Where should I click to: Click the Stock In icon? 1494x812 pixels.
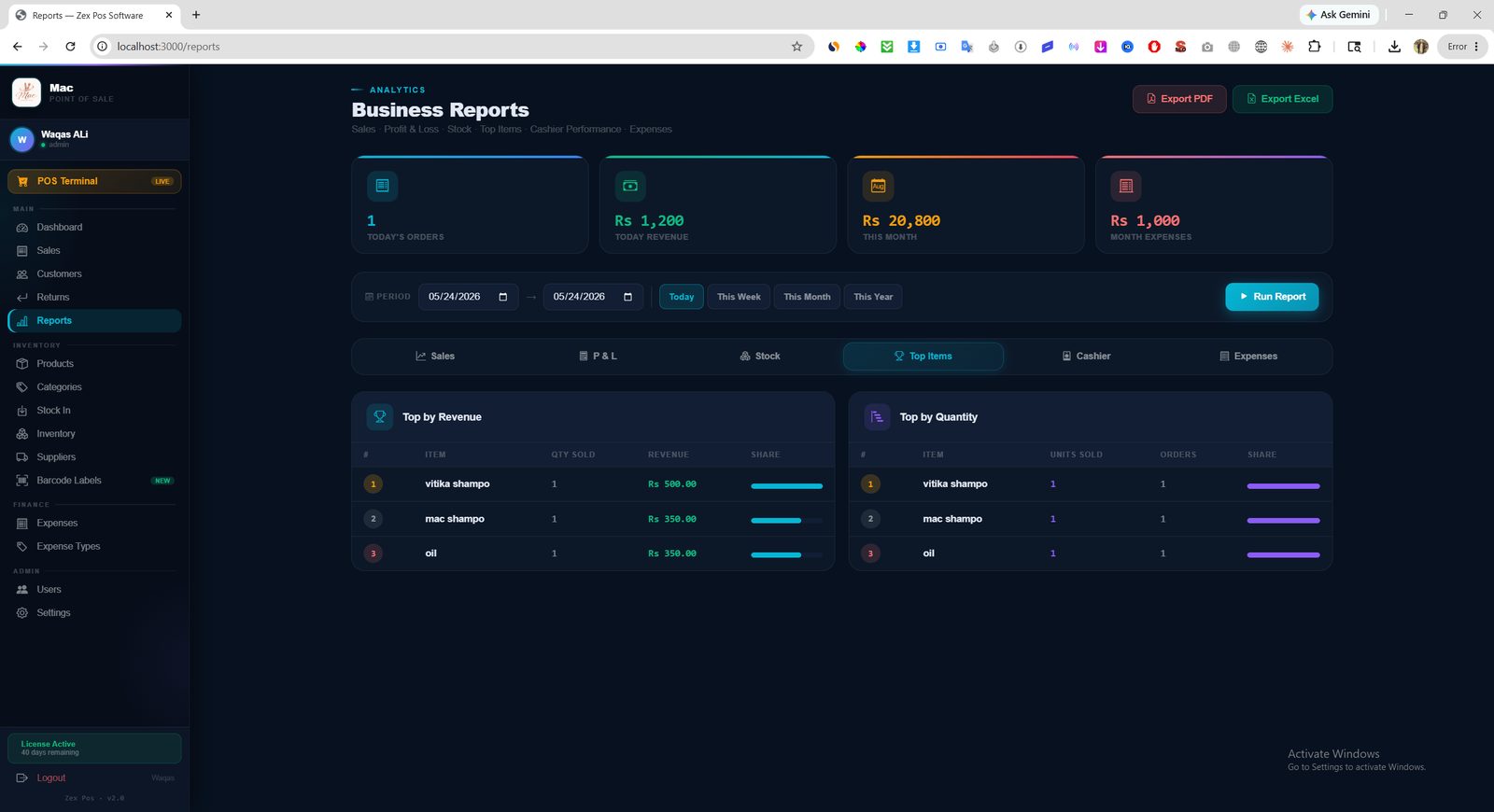point(22,411)
